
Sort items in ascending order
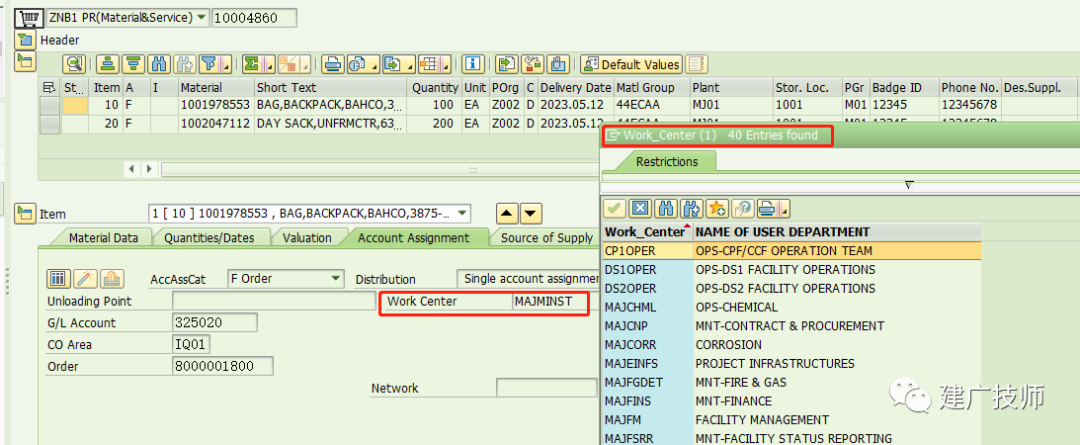point(107,64)
